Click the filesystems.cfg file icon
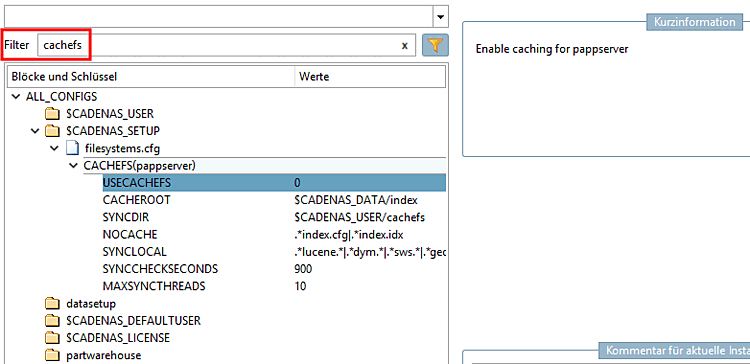 [72, 148]
